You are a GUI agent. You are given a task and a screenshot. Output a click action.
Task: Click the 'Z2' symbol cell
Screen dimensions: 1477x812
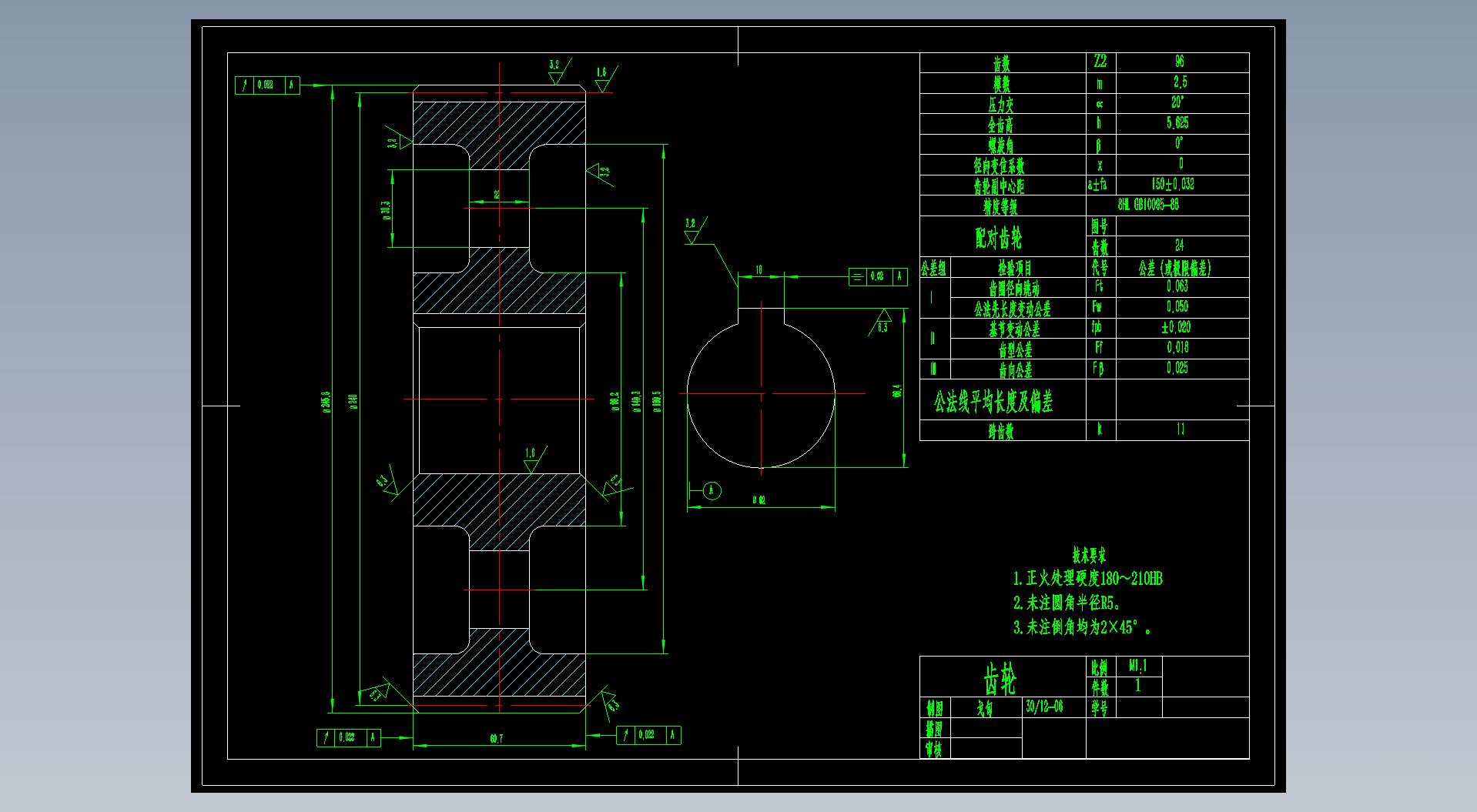pyautogui.click(x=1100, y=62)
